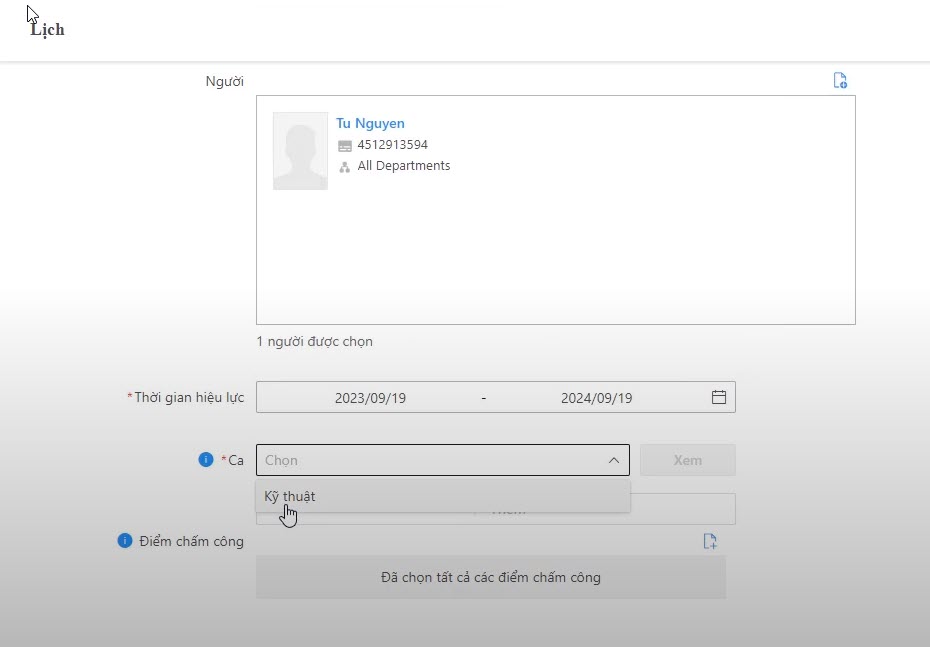This screenshot has height=647, width=930.
Task: Click the Ca combo box showing Chọn
Action: pos(430,460)
